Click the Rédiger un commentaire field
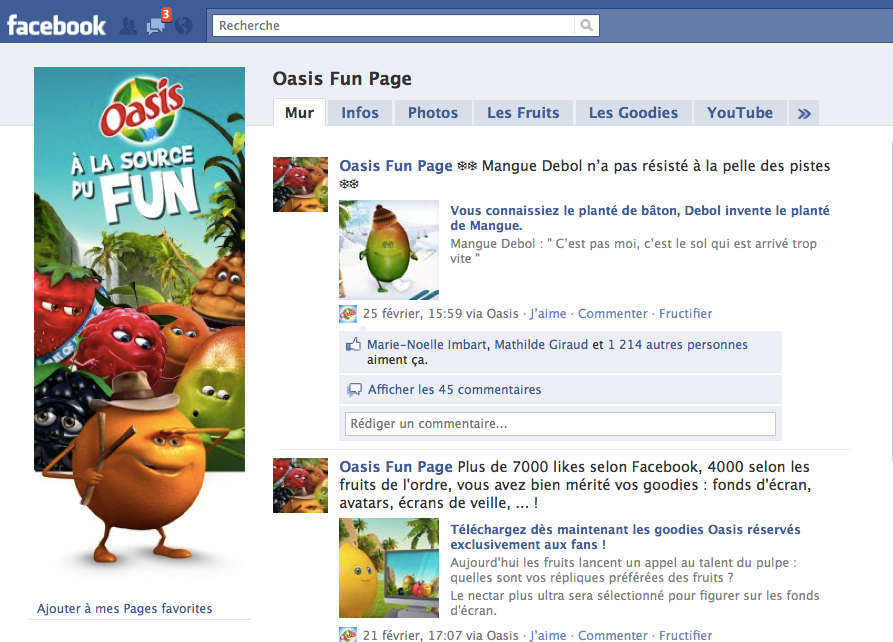Image resolution: width=893 pixels, height=642 pixels. [x=560, y=424]
